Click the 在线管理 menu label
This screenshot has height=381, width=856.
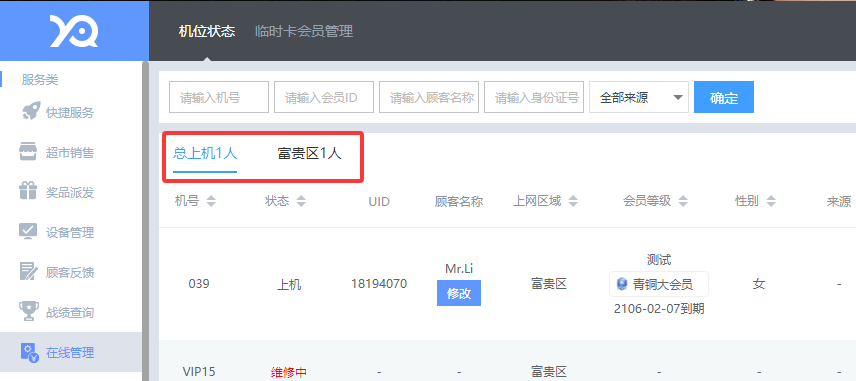[70, 353]
